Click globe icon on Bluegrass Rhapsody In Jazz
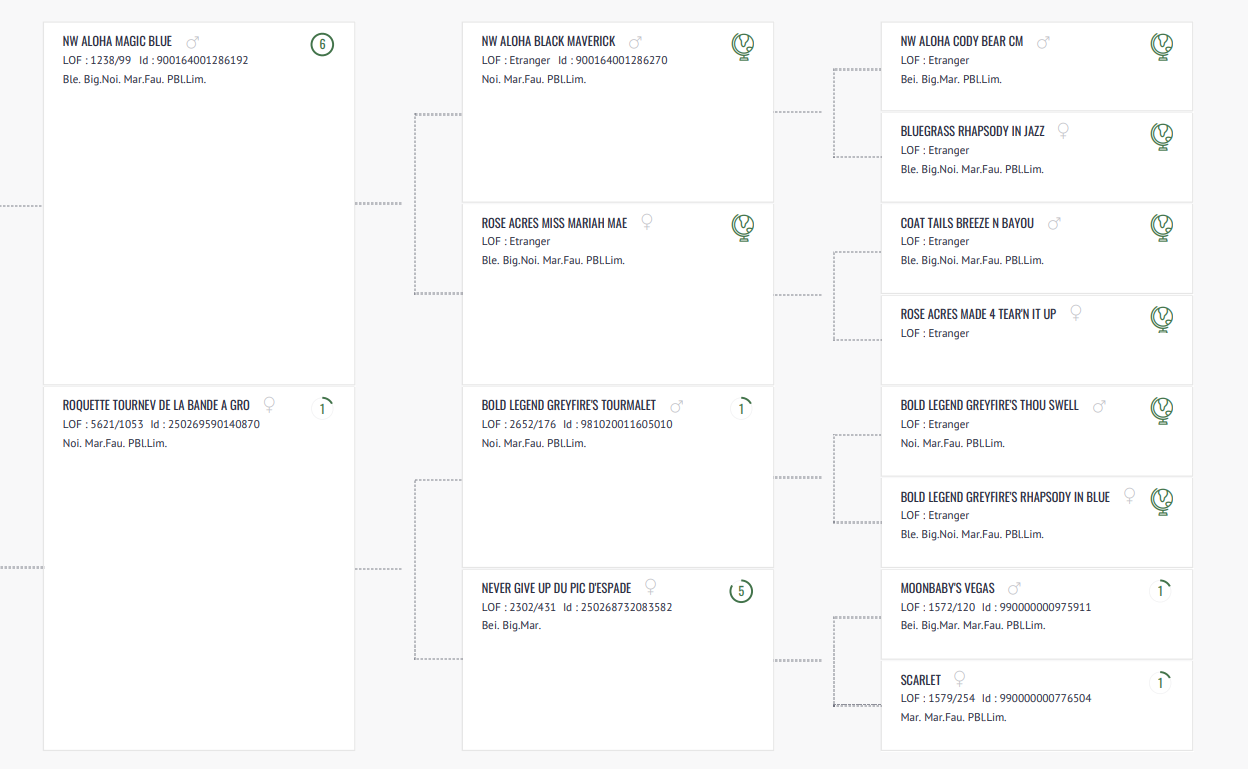This screenshot has width=1248, height=769. pos(1161,135)
